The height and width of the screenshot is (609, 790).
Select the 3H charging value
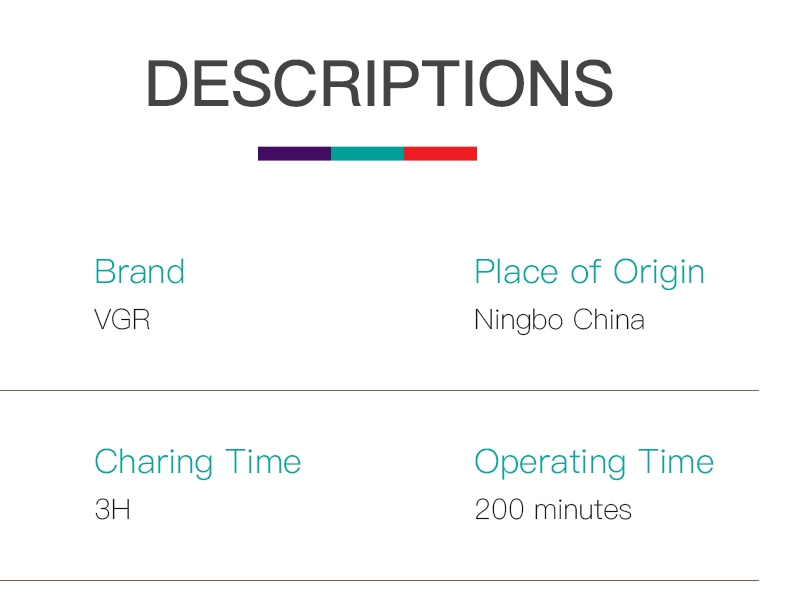click(x=112, y=511)
